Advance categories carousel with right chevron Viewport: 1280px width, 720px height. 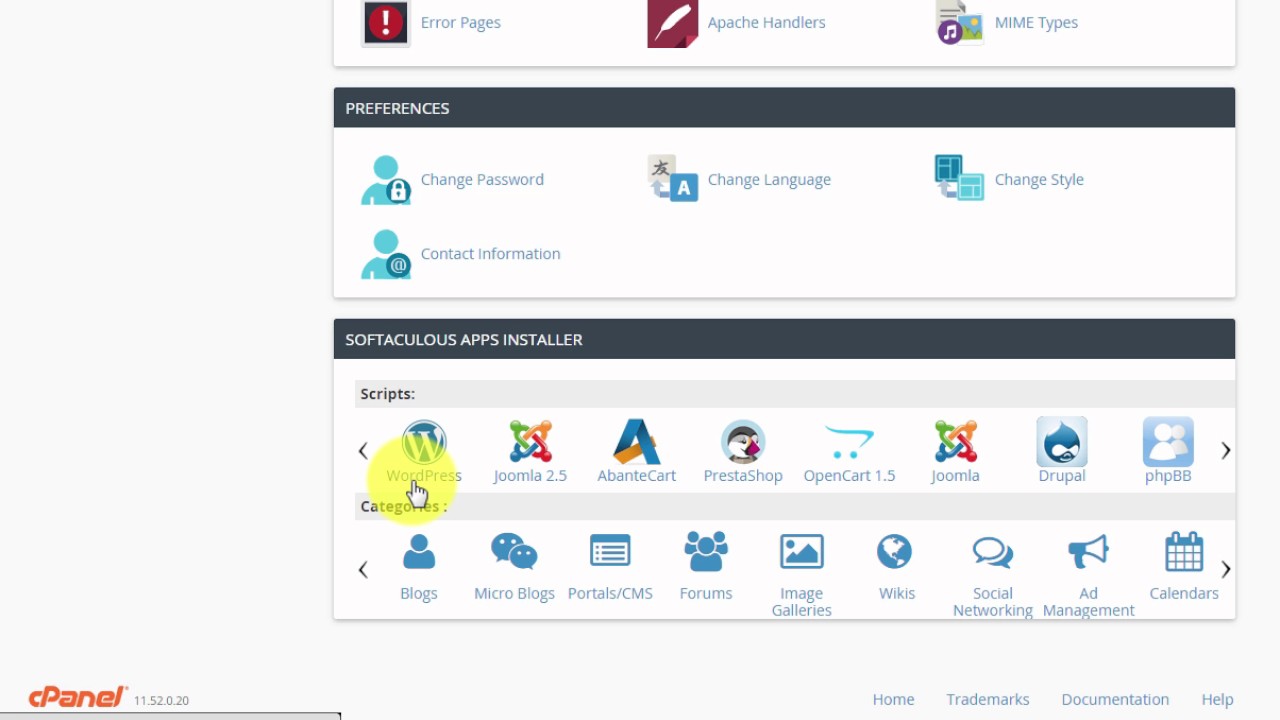click(x=1225, y=570)
